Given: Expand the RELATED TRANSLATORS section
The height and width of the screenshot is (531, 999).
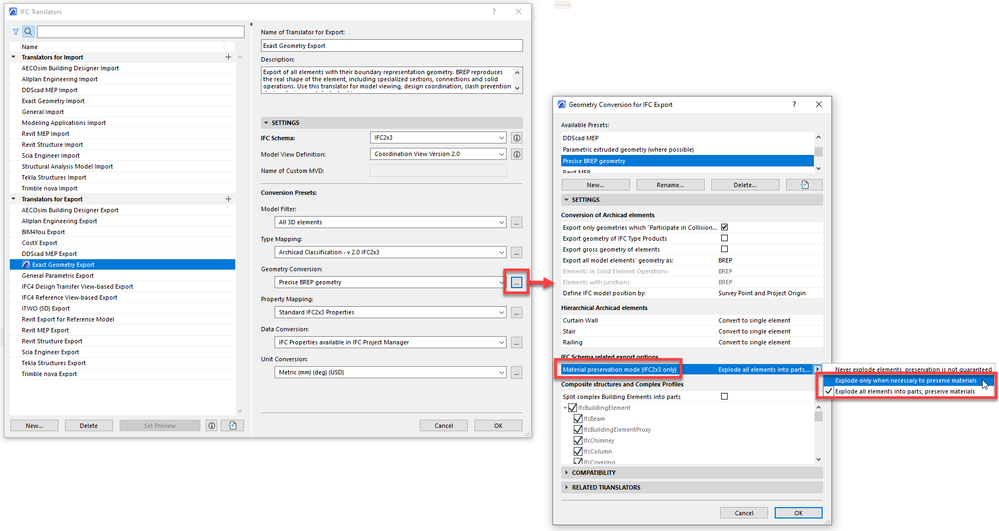Looking at the screenshot, I should pos(692,488).
